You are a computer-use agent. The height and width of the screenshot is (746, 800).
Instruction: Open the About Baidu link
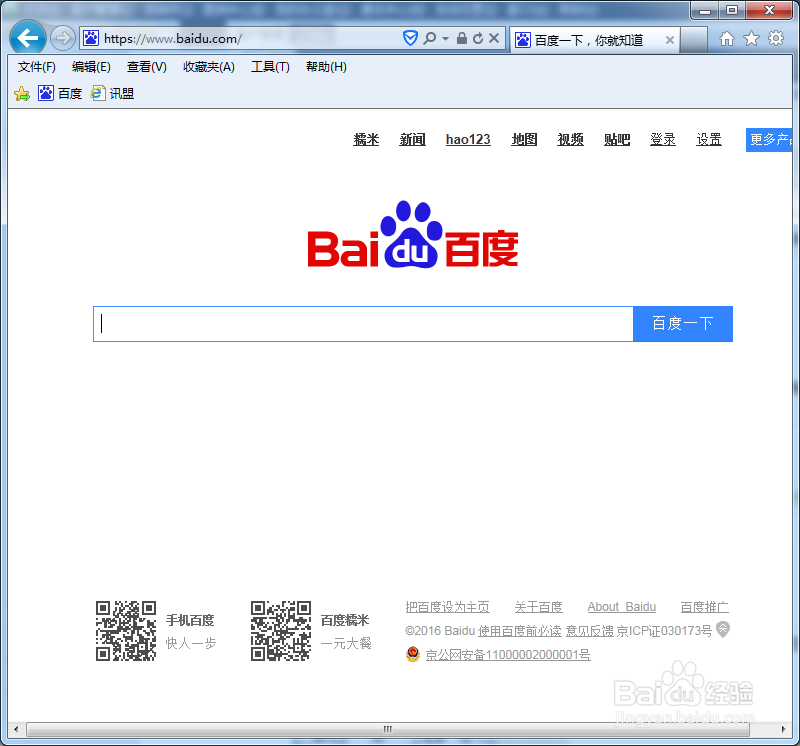[621, 607]
